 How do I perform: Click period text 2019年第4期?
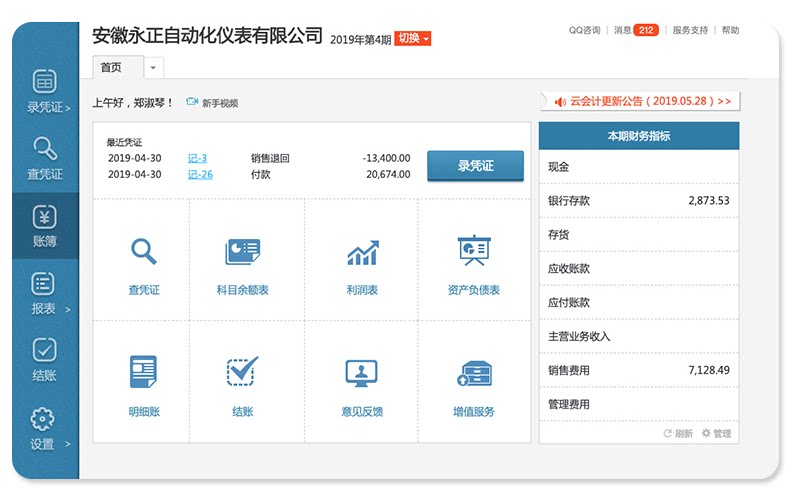coord(361,39)
